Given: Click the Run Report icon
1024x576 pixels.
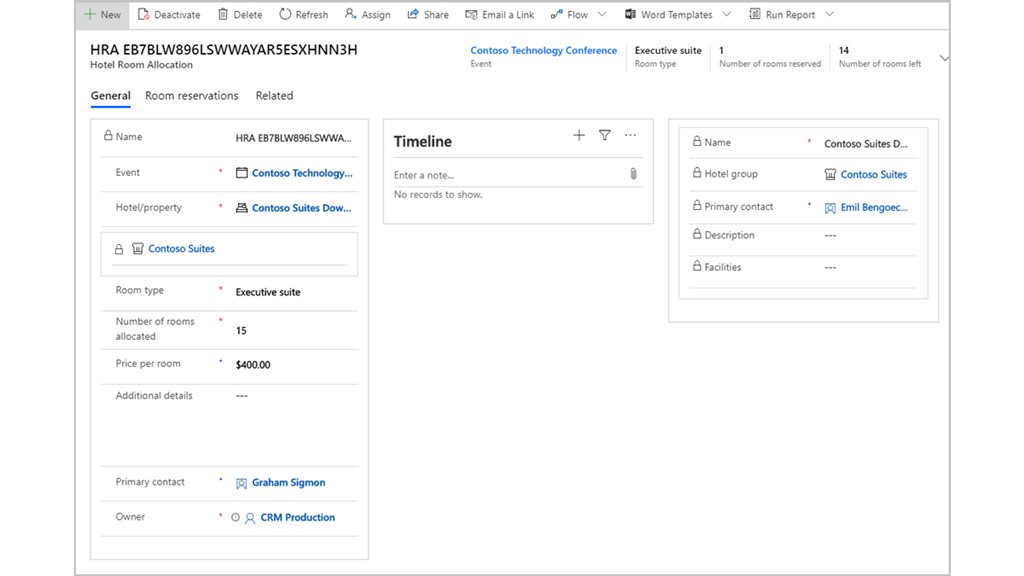Looking at the screenshot, I should [x=754, y=14].
